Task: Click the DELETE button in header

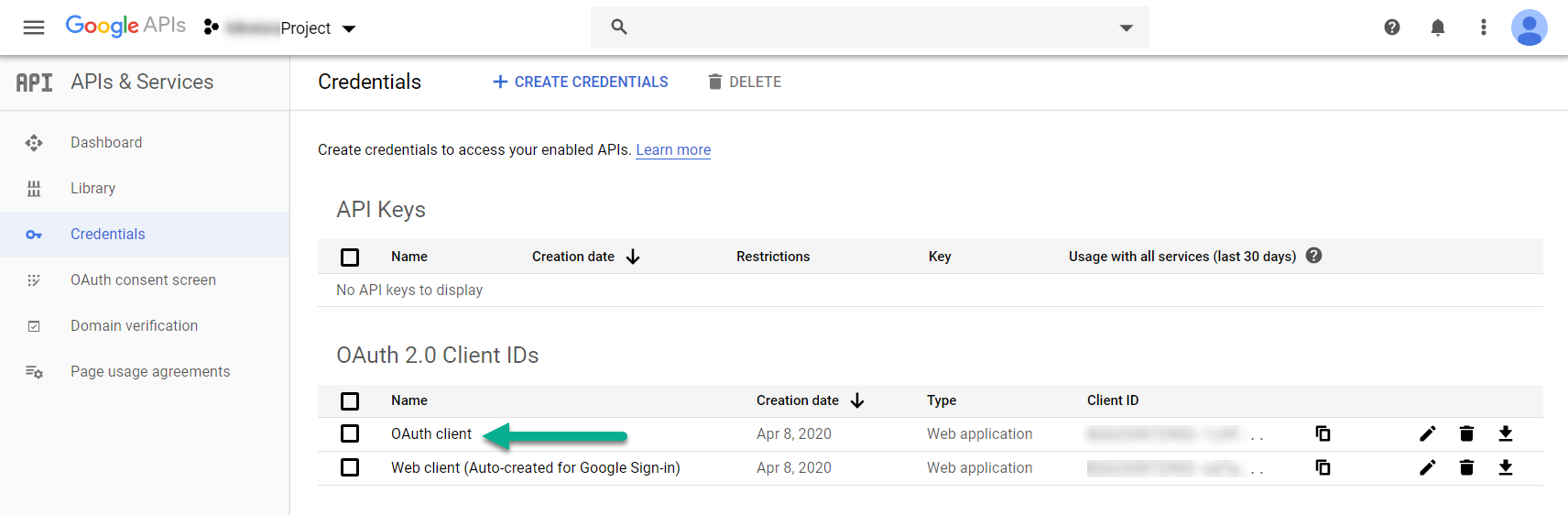Action: (x=745, y=82)
